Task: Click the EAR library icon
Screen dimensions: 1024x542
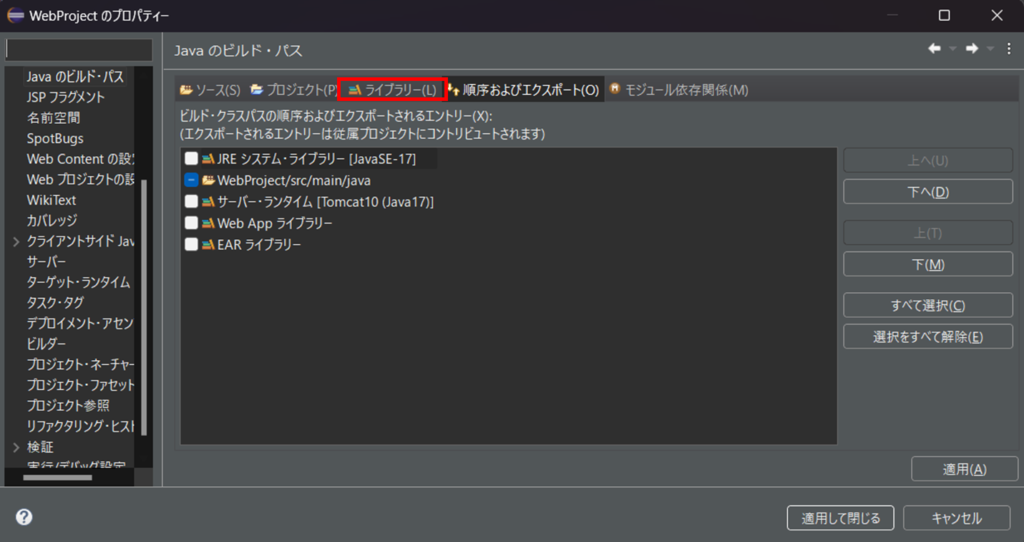Action: click(208, 244)
